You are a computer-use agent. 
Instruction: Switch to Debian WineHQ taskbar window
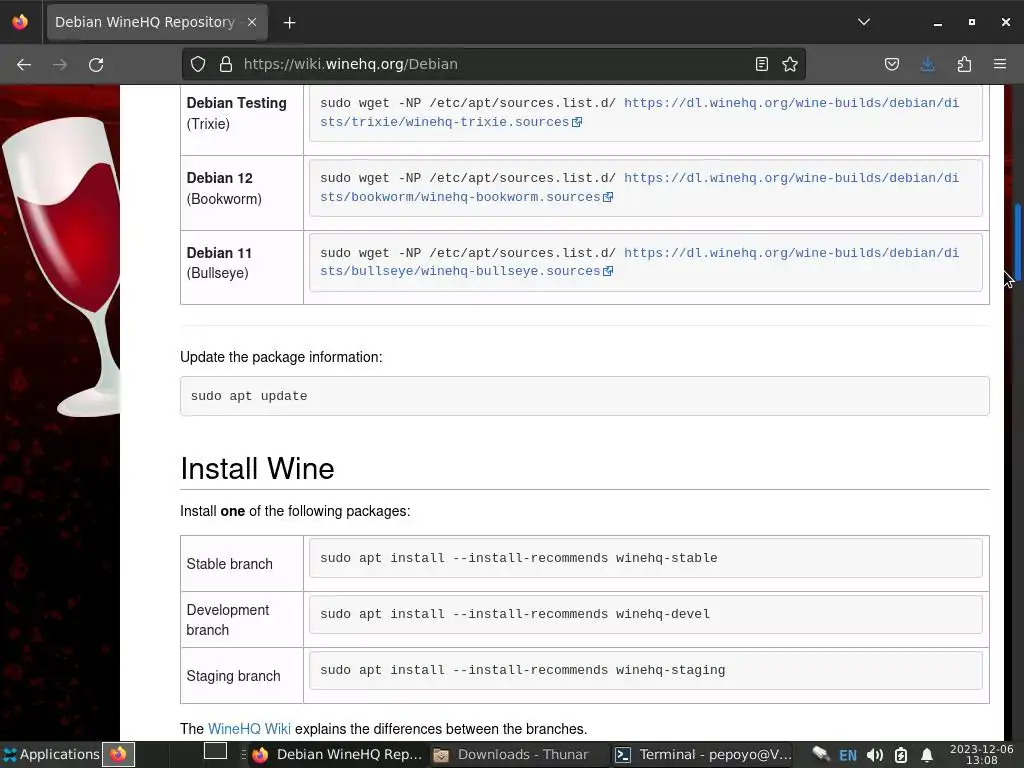(x=338, y=754)
